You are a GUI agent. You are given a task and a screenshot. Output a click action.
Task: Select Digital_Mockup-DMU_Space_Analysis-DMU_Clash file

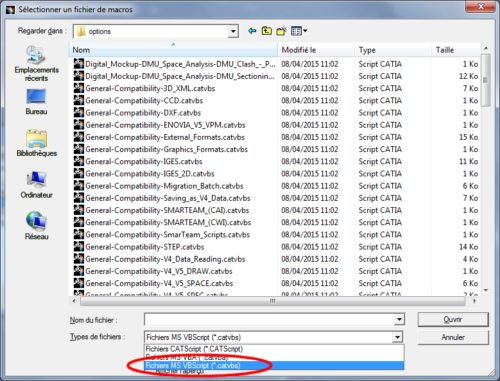coord(180,64)
